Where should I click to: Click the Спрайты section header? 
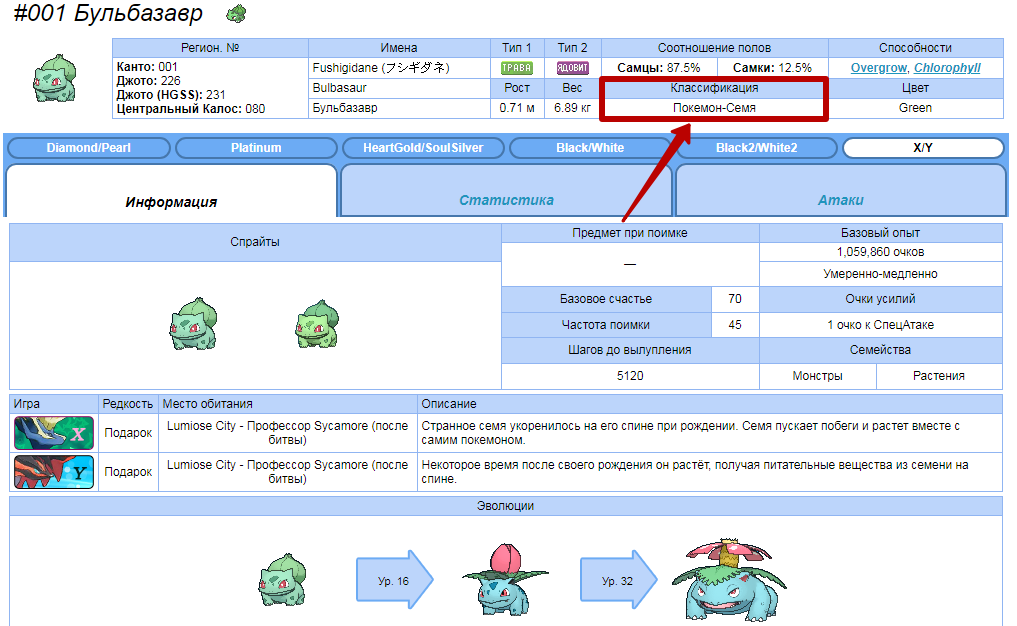click(255, 242)
